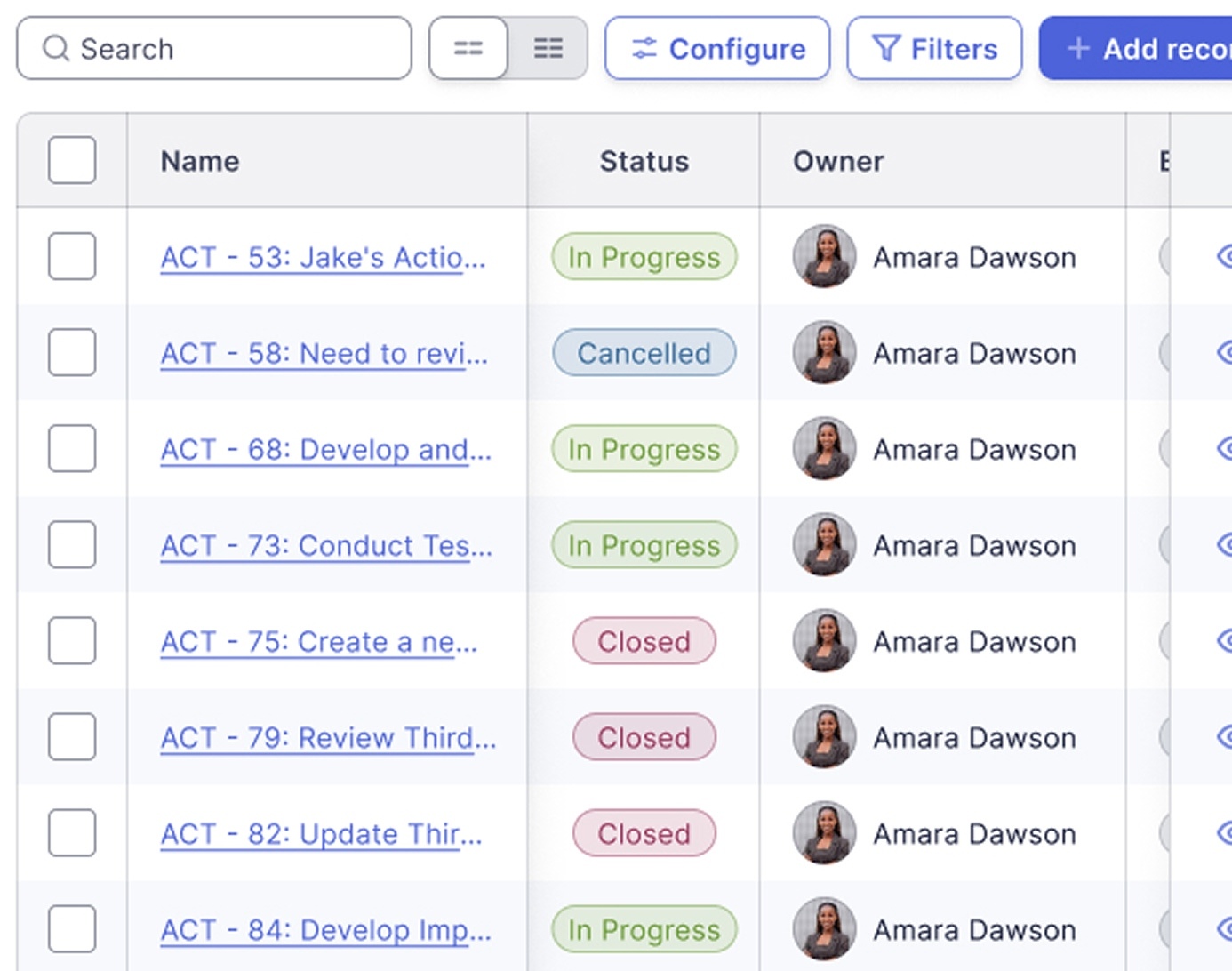Open the Filters panel

(934, 49)
